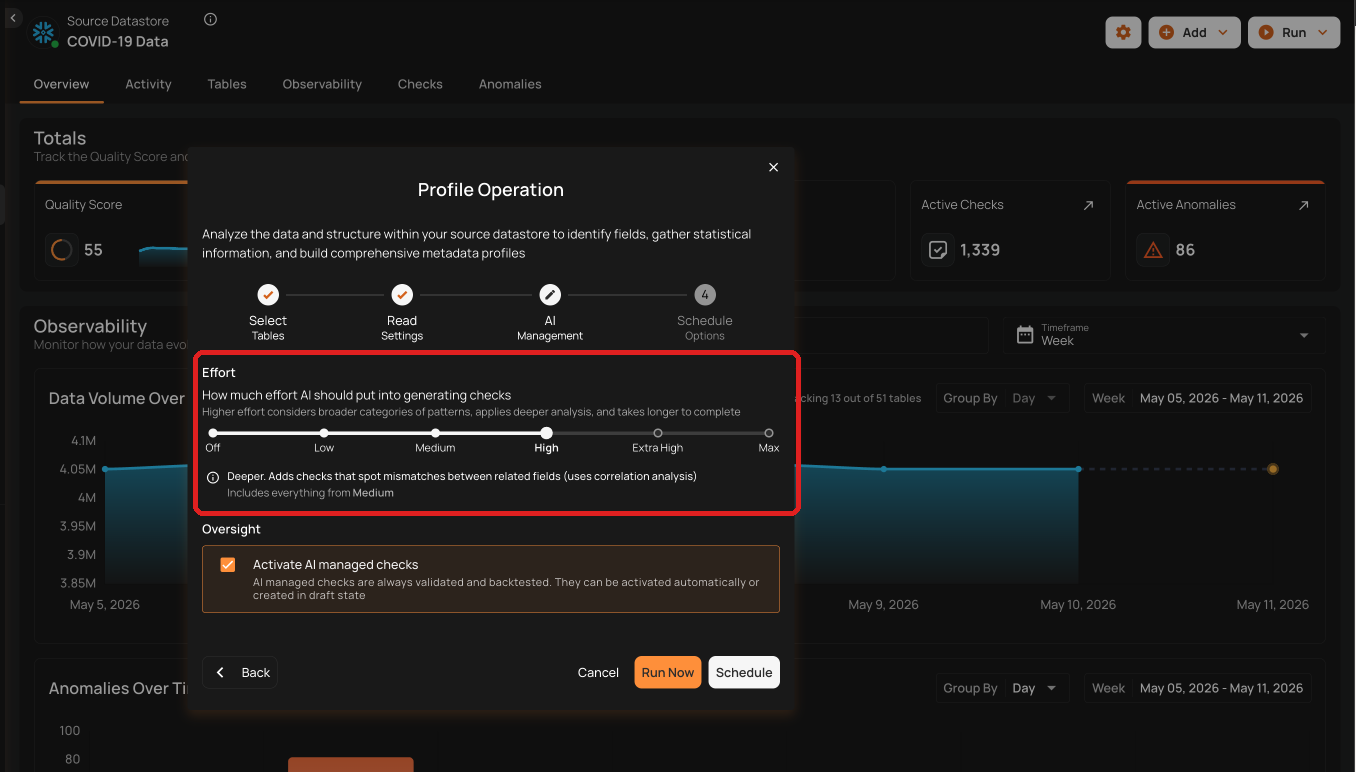The height and width of the screenshot is (772, 1356).
Task: Click the May 11 forecast point on the chart
Action: point(1273,469)
